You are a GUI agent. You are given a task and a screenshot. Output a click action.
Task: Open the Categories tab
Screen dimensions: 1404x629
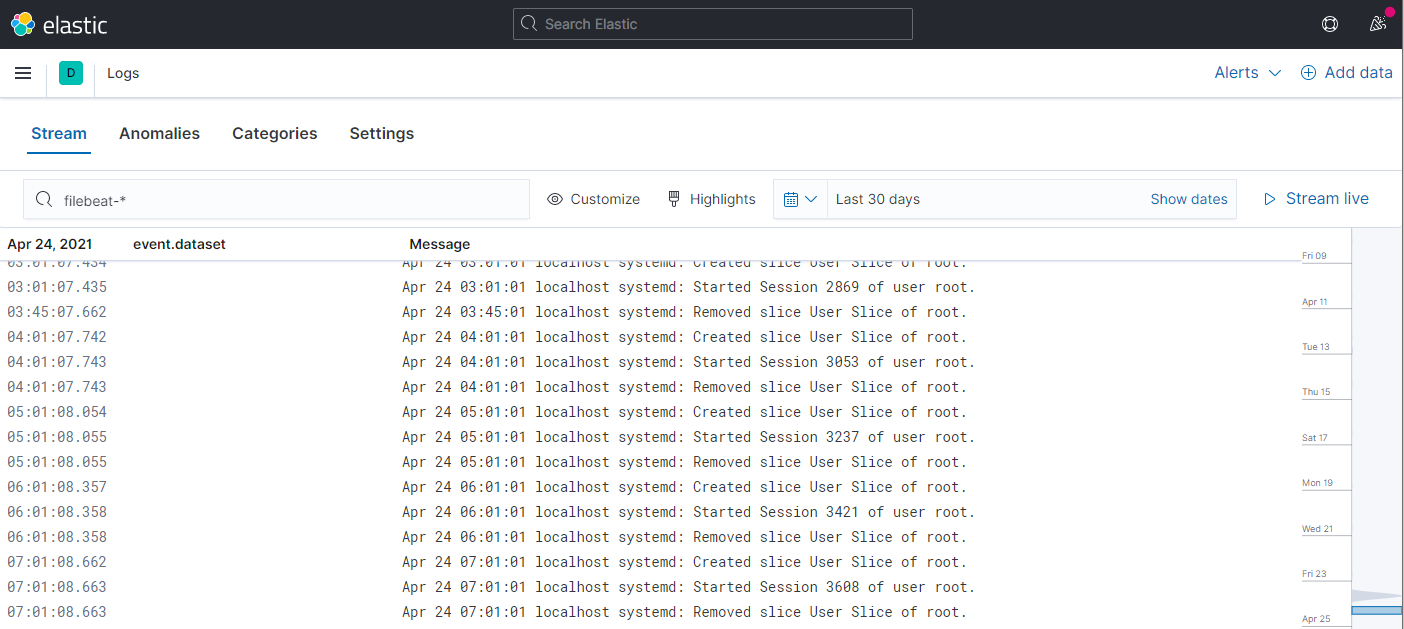tap(275, 133)
